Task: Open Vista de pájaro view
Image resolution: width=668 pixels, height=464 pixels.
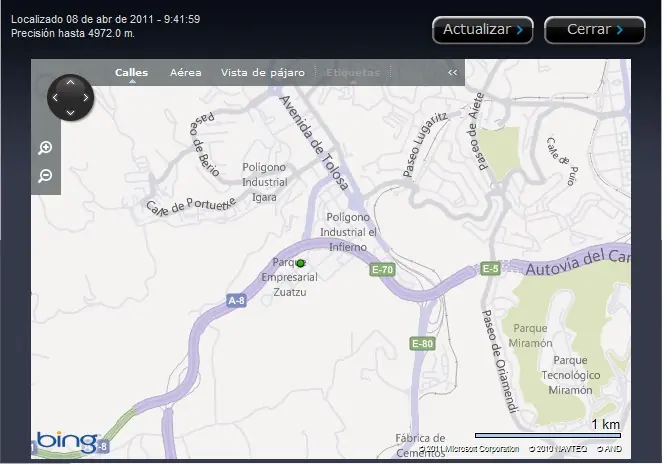Action: [x=263, y=72]
